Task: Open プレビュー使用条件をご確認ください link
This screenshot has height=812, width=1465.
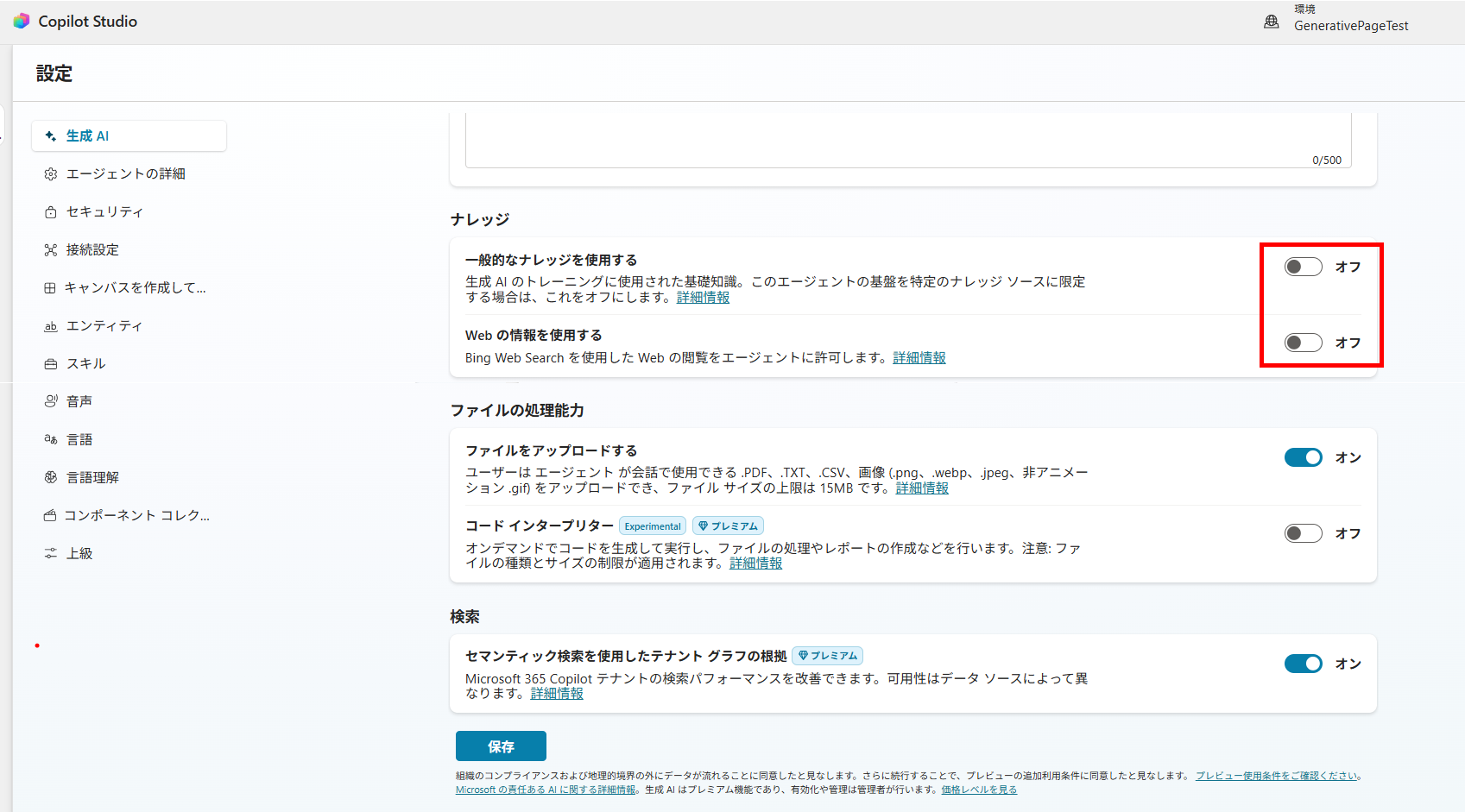Action: 1276,776
